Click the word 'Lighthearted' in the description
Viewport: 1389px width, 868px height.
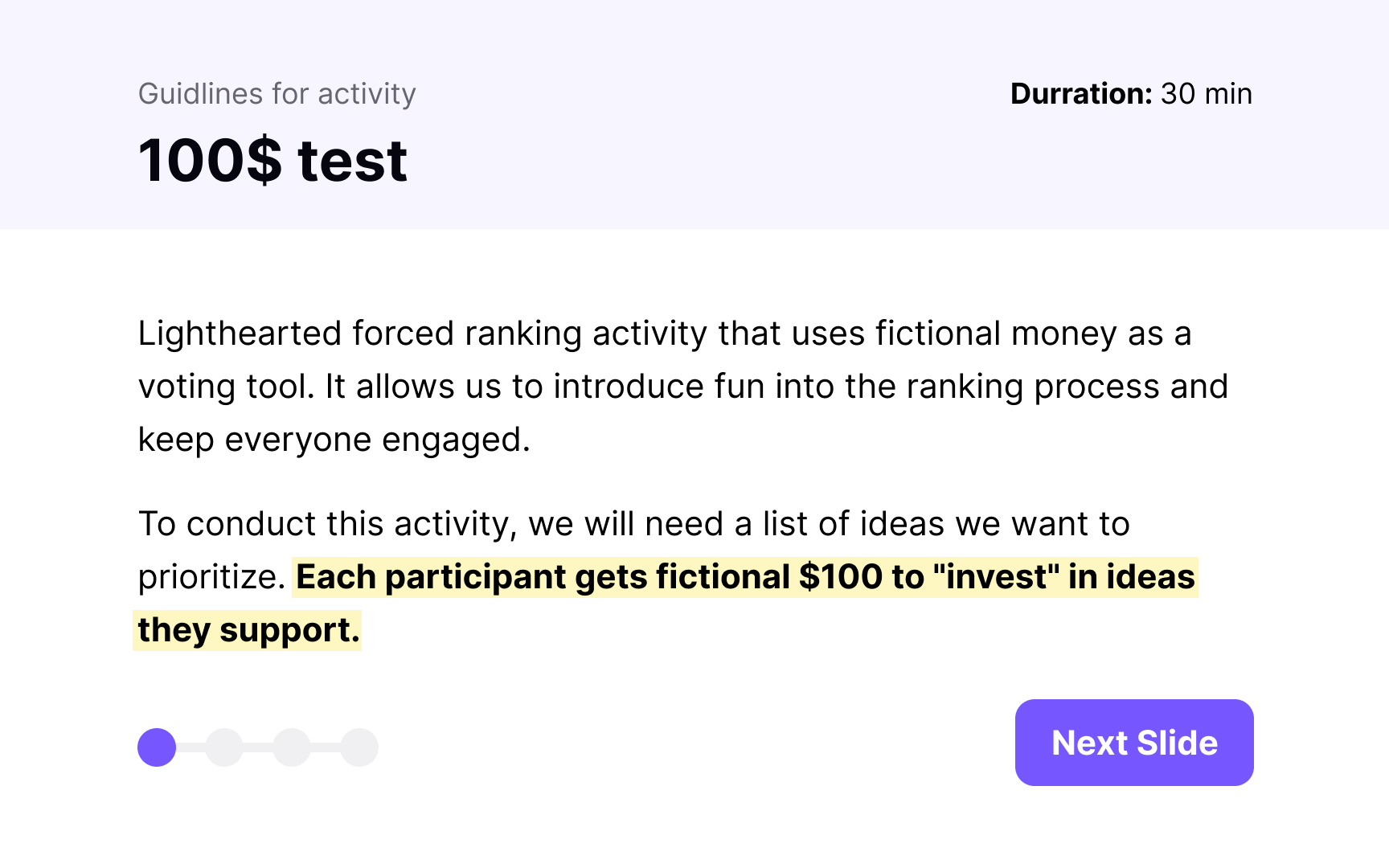point(240,334)
